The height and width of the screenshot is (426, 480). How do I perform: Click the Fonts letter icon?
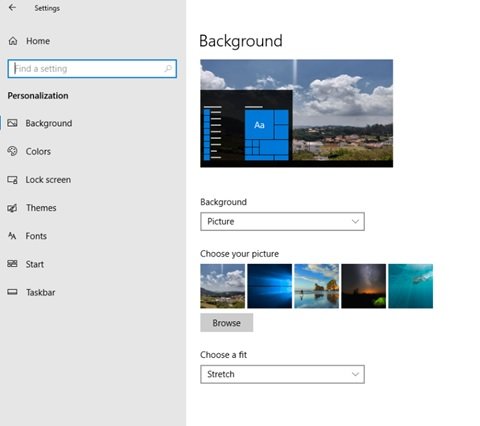[12, 236]
